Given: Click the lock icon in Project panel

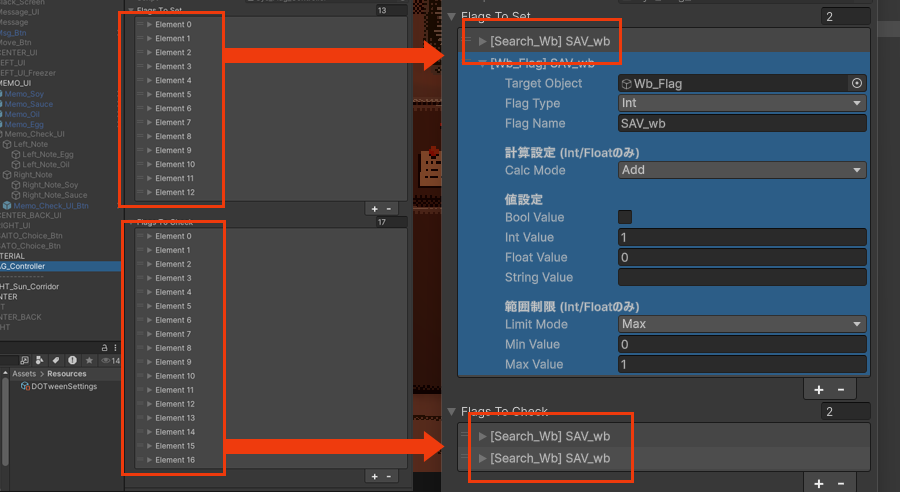Looking at the screenshot, I should coord(105,346).
